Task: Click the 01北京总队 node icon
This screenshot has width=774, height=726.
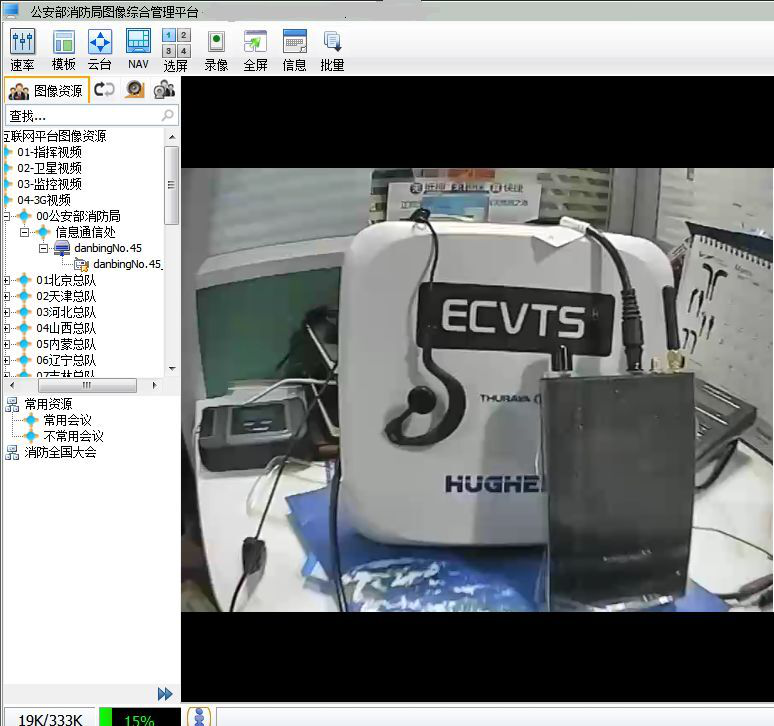Action: (24, 280)
